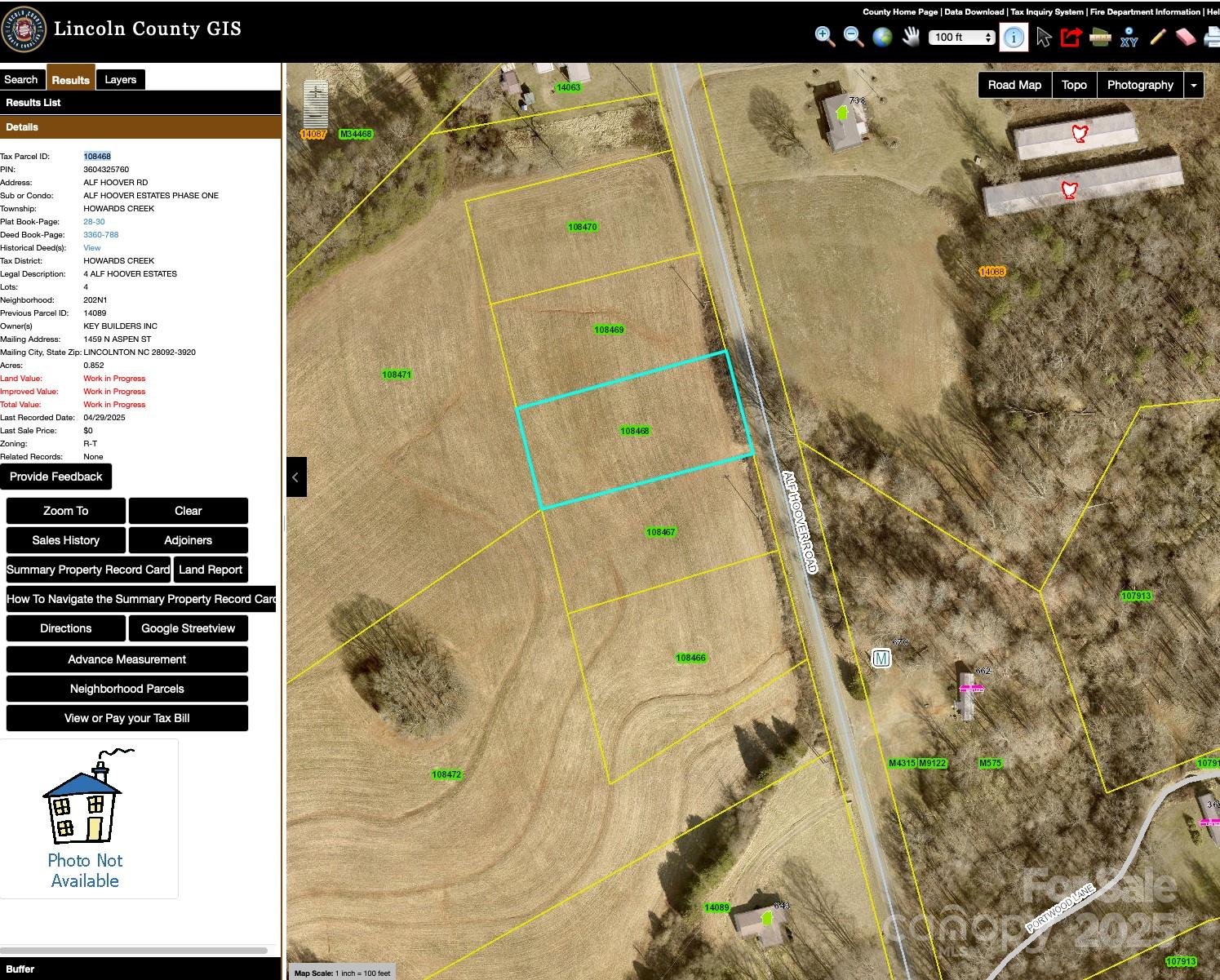Select the pencil draw tool
Screen dimensions: 1220x980
[1157, 37]
